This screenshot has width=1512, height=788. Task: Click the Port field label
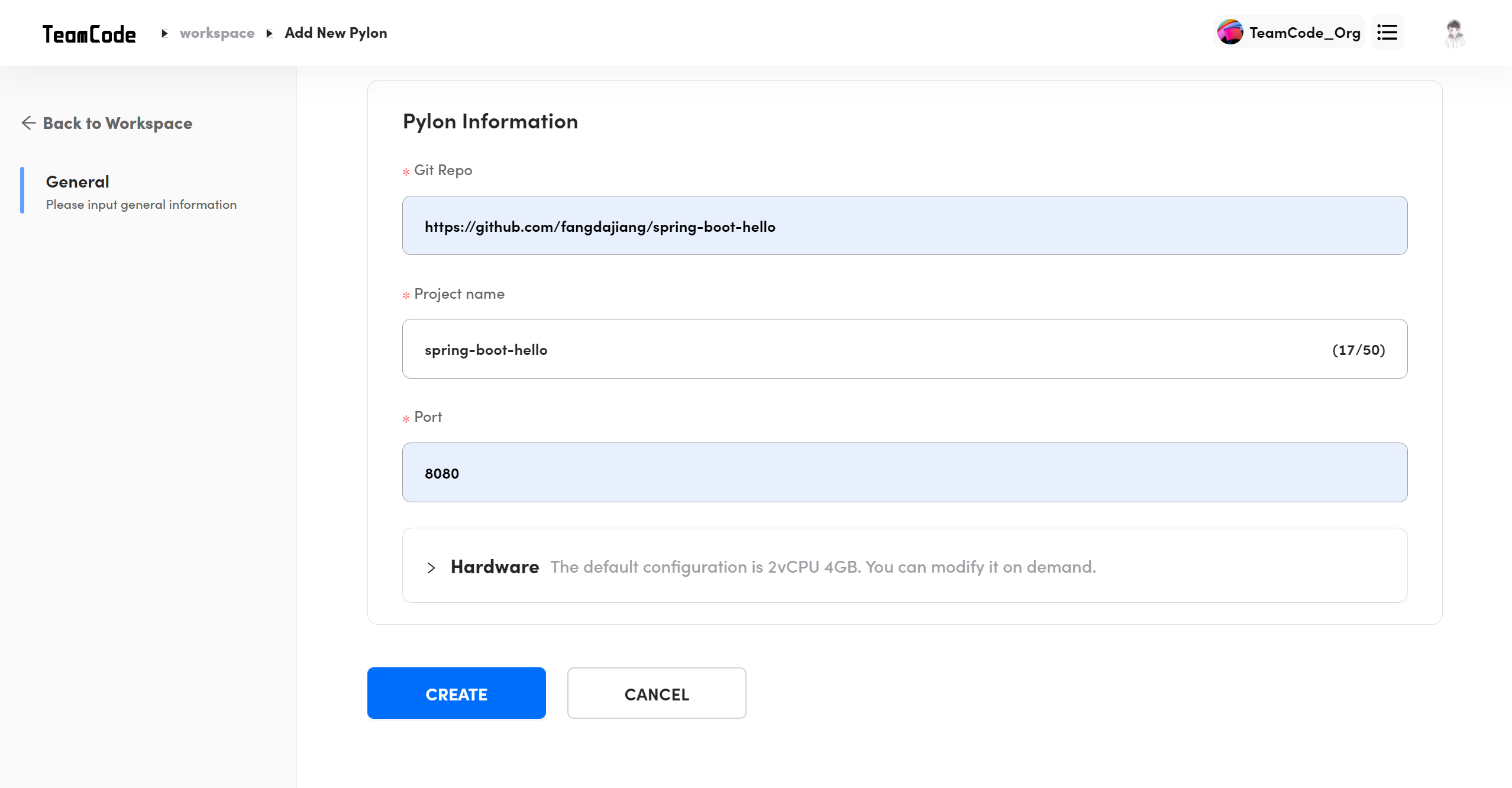click(x=428, y=417)
